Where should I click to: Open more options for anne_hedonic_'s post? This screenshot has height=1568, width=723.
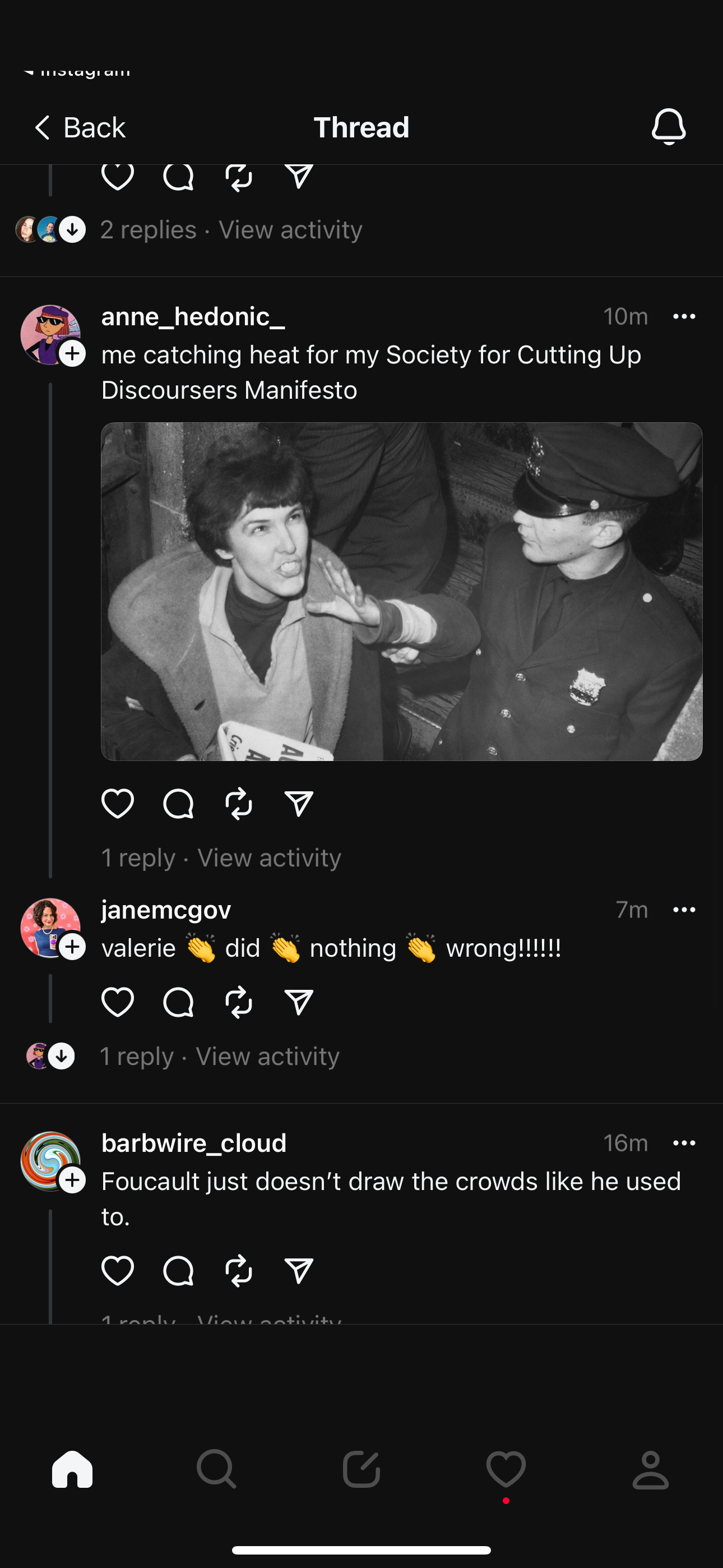[x=684, y=316]
